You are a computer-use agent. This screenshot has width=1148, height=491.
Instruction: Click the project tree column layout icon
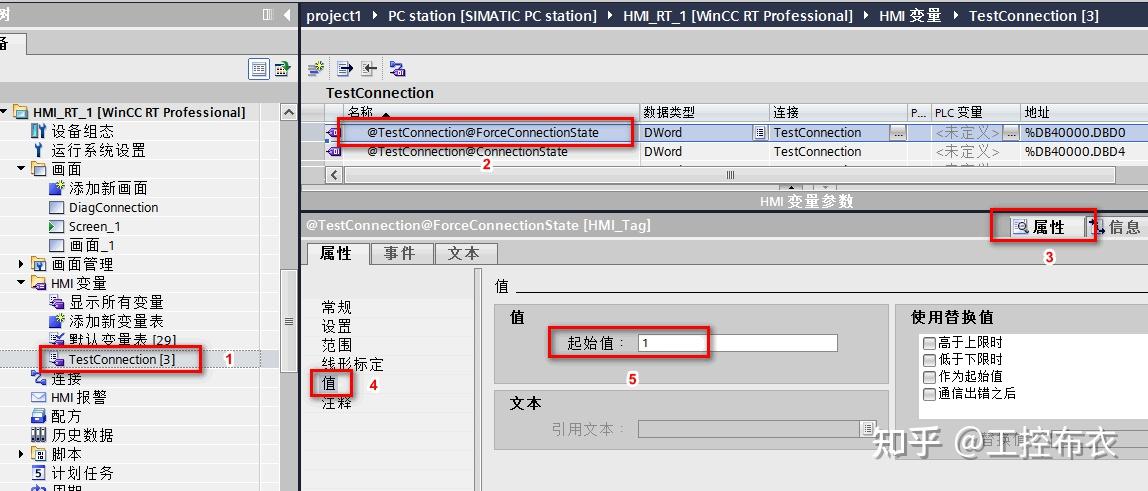tap(268, 15)
